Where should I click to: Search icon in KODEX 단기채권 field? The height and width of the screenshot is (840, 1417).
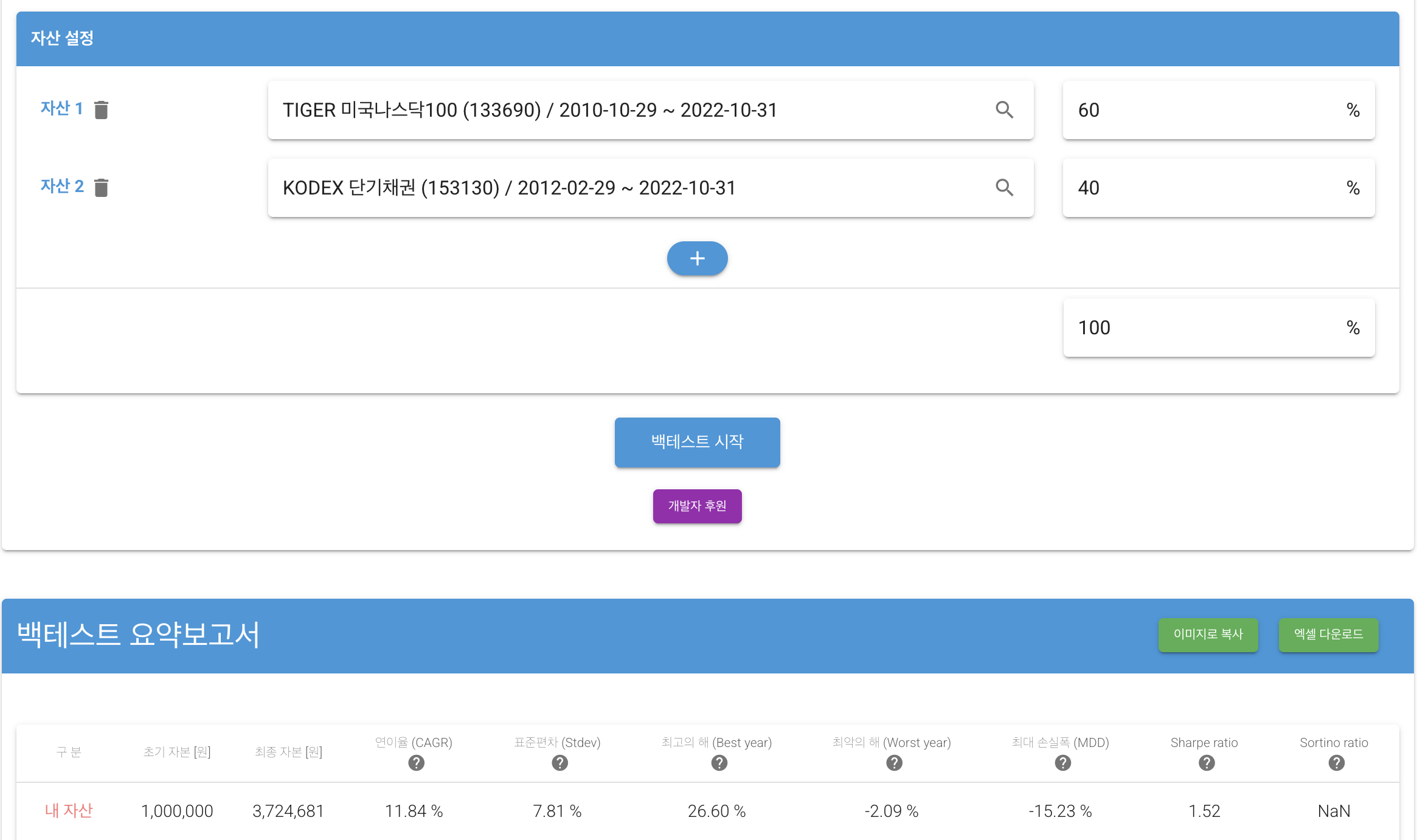coord(1004,188)
